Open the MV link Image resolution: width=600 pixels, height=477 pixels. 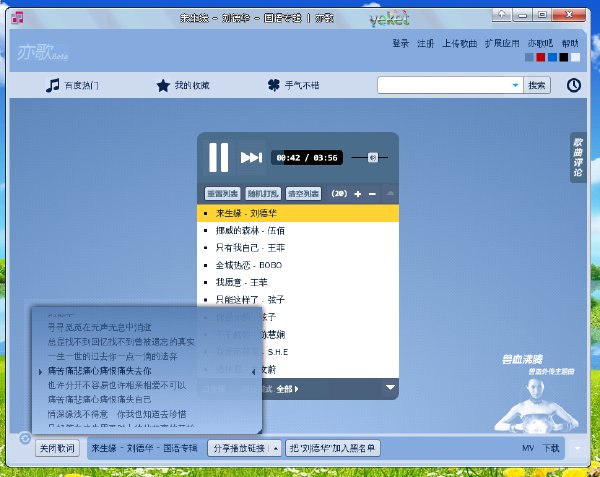pos(528,448)
